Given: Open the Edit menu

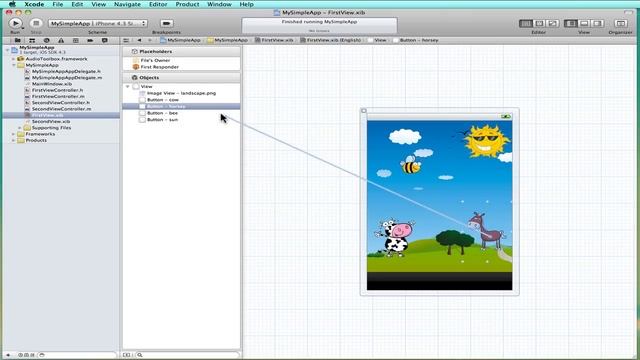Looking at the screenshot, I should pos(77,4).
